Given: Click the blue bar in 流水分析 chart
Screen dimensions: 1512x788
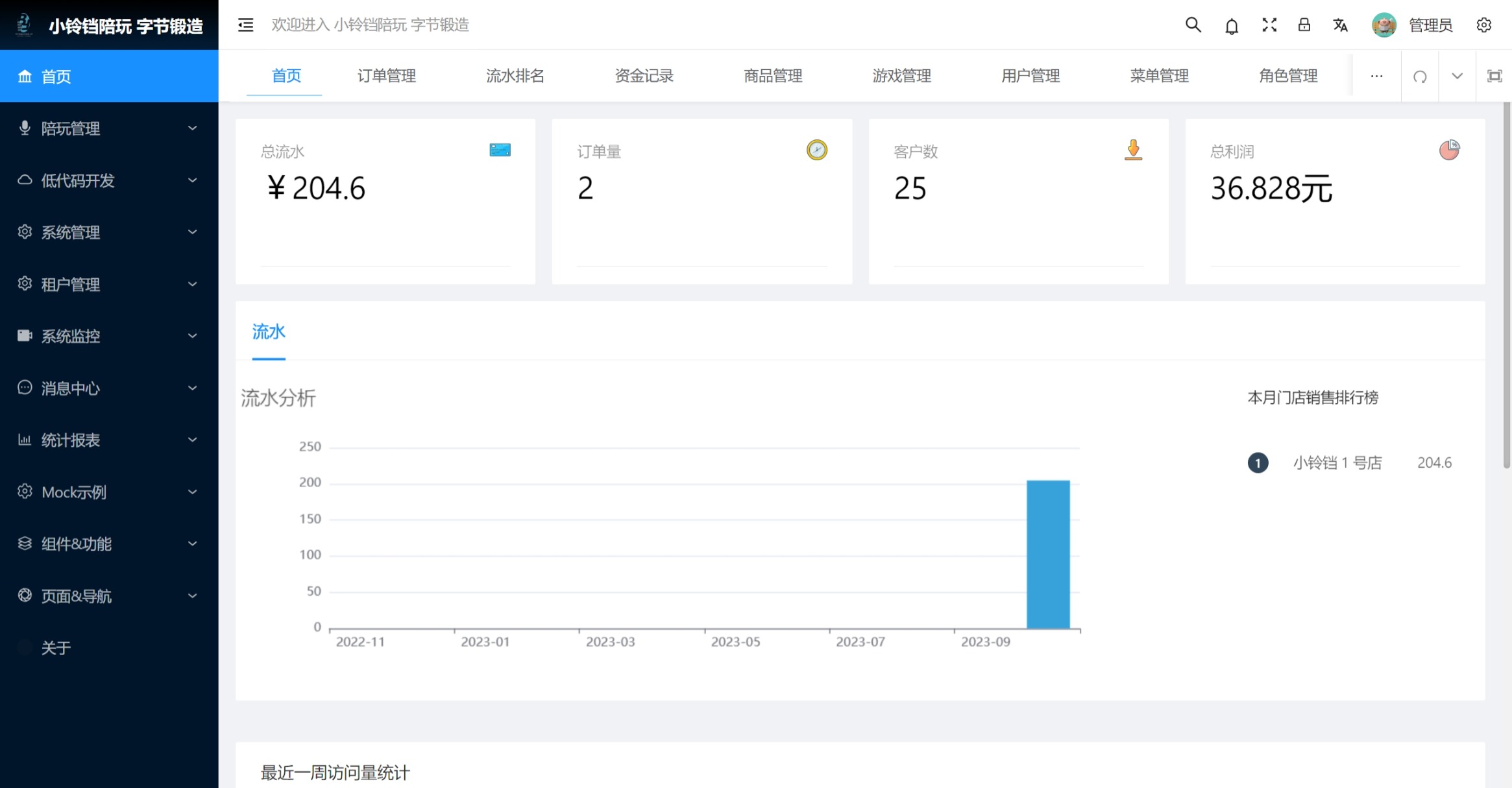Looking at the screenshot, I should [1047, 555].
